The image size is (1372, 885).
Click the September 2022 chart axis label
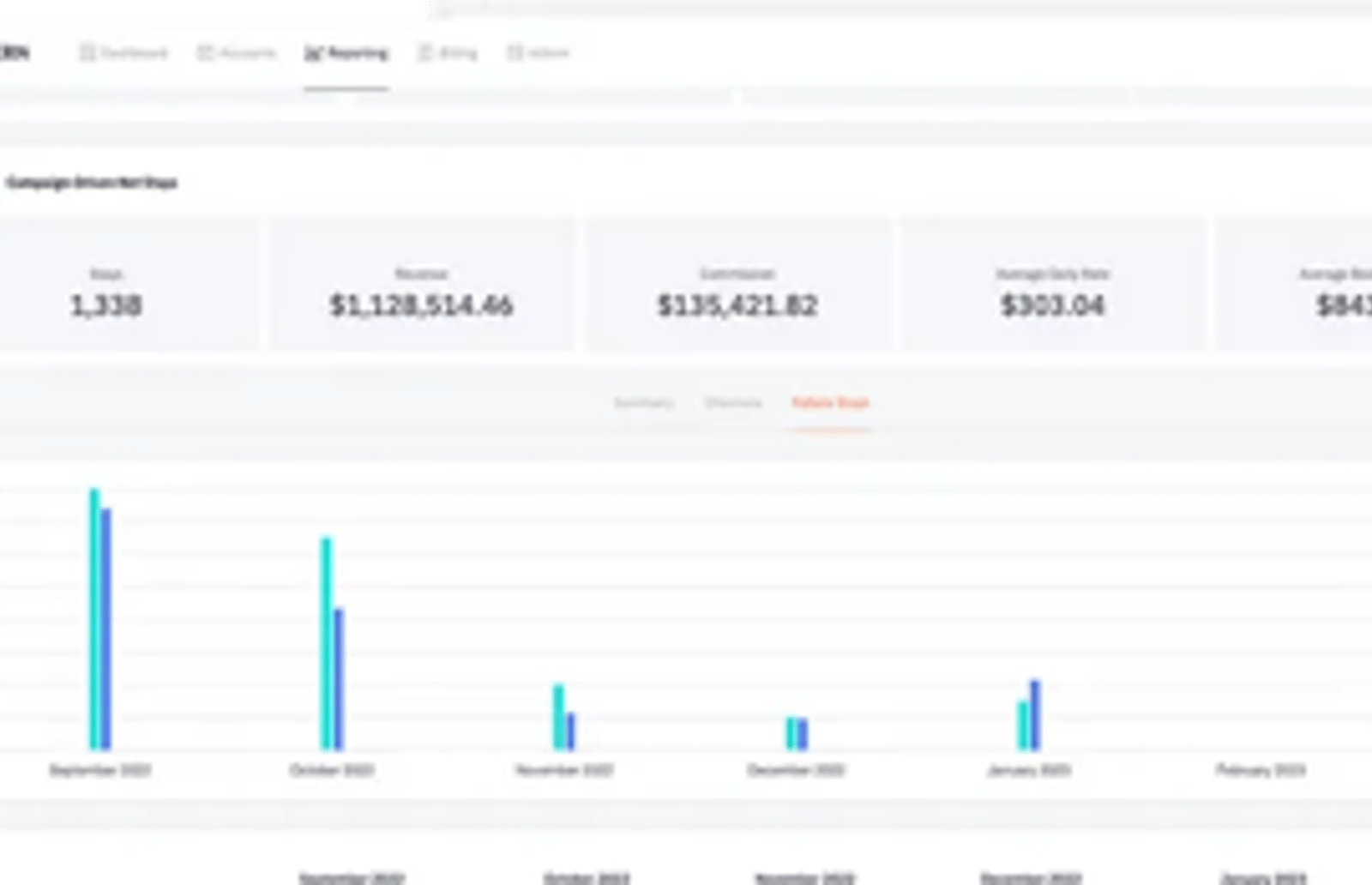[100, 770]
